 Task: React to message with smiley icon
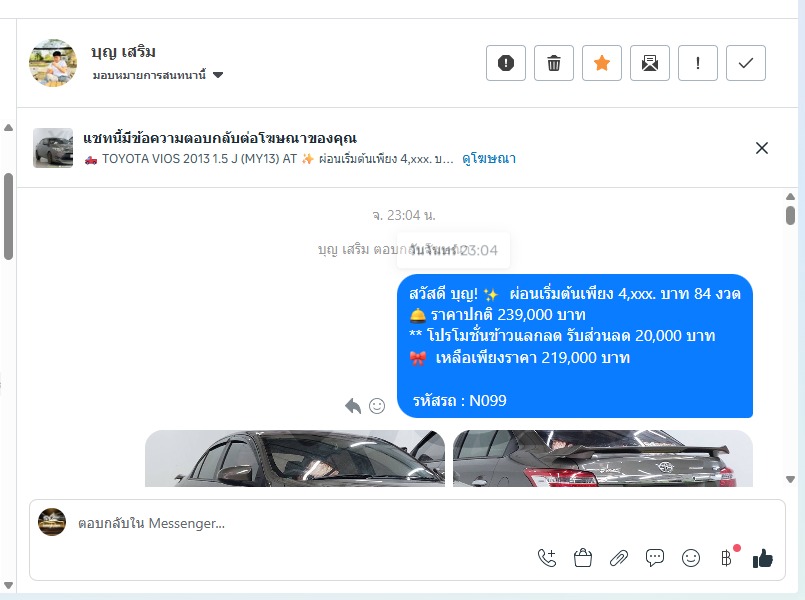pyautogui.click(x=377, y=406)
